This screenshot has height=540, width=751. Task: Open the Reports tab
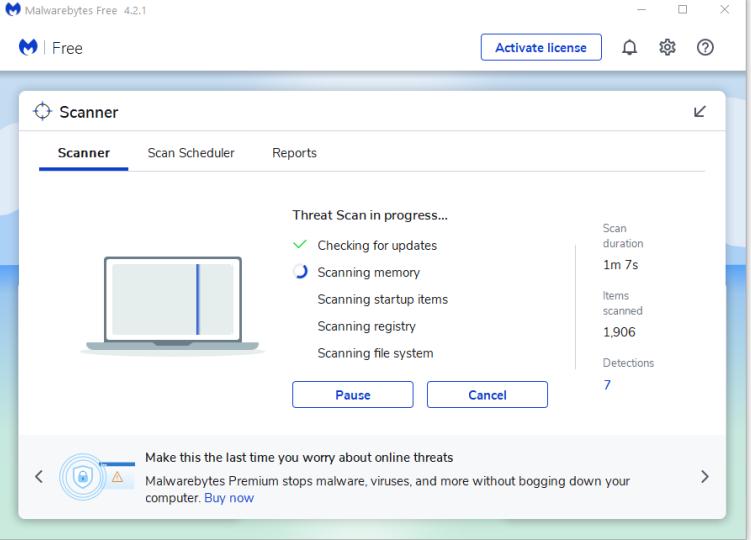click(294, 153)
